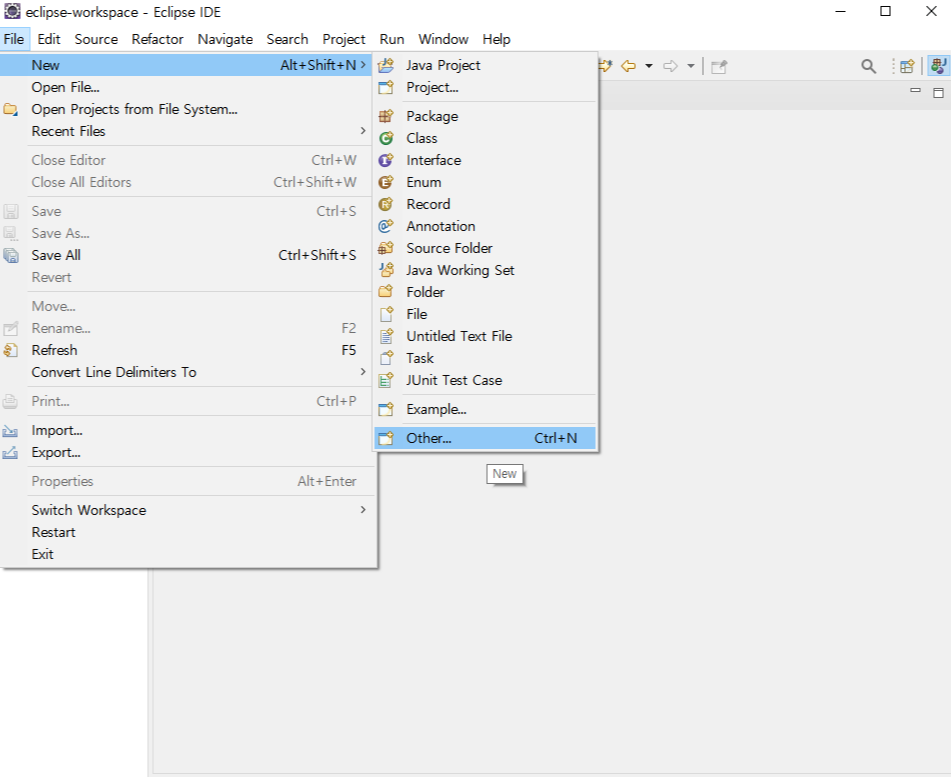Viewport: 951px width, 777px height.
Task: Click the JUnit Test Case icon
Action: pyautogui.click(x=386, y=380)
